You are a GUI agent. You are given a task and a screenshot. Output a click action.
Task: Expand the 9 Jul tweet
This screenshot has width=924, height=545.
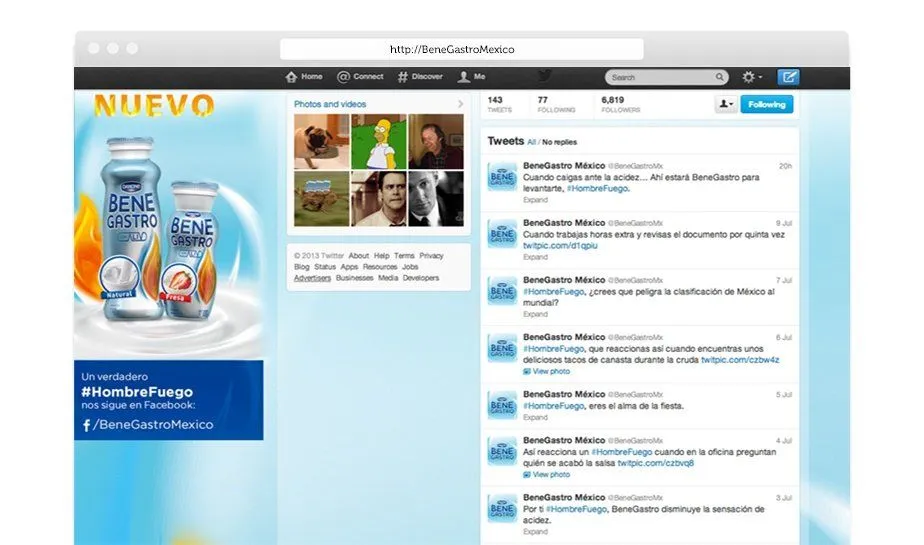click(535, 257)
